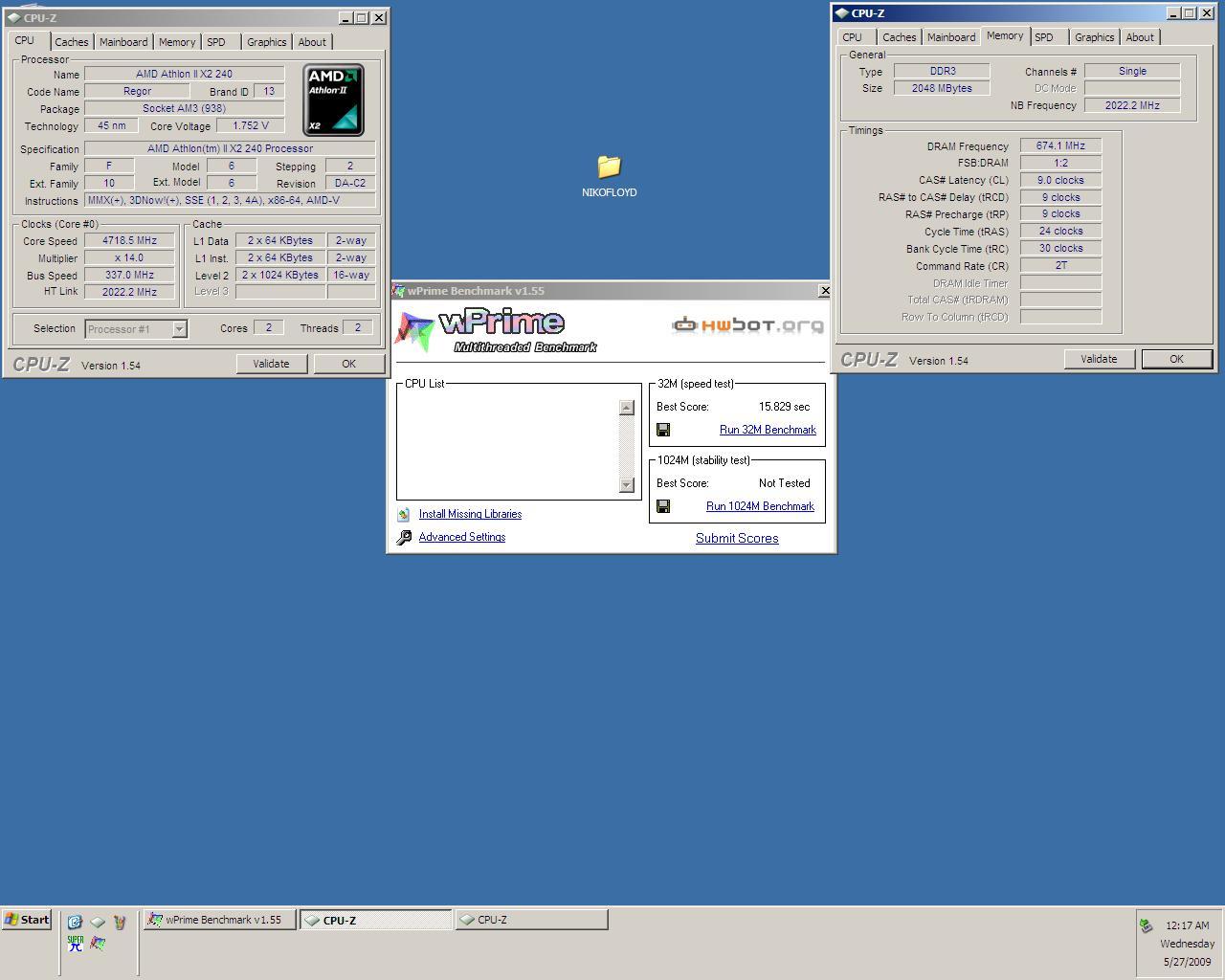Select the active CPU-Z taskbar button

376,920
